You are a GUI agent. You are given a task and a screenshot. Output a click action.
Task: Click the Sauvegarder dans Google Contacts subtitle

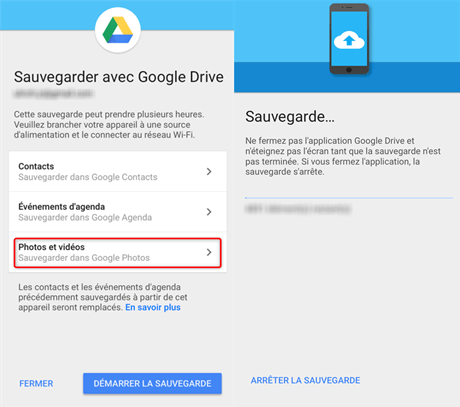(88, 177)
